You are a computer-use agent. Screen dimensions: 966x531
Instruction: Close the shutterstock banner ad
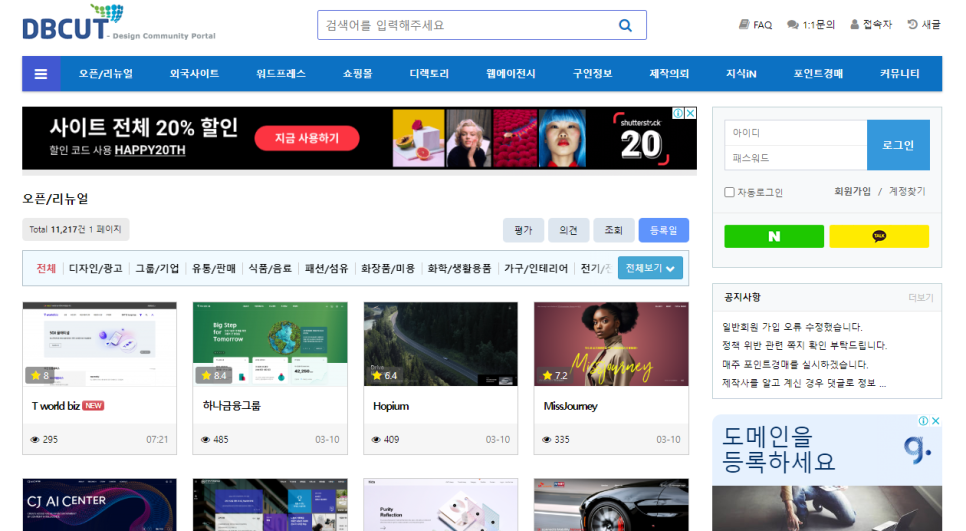point(691,113)
